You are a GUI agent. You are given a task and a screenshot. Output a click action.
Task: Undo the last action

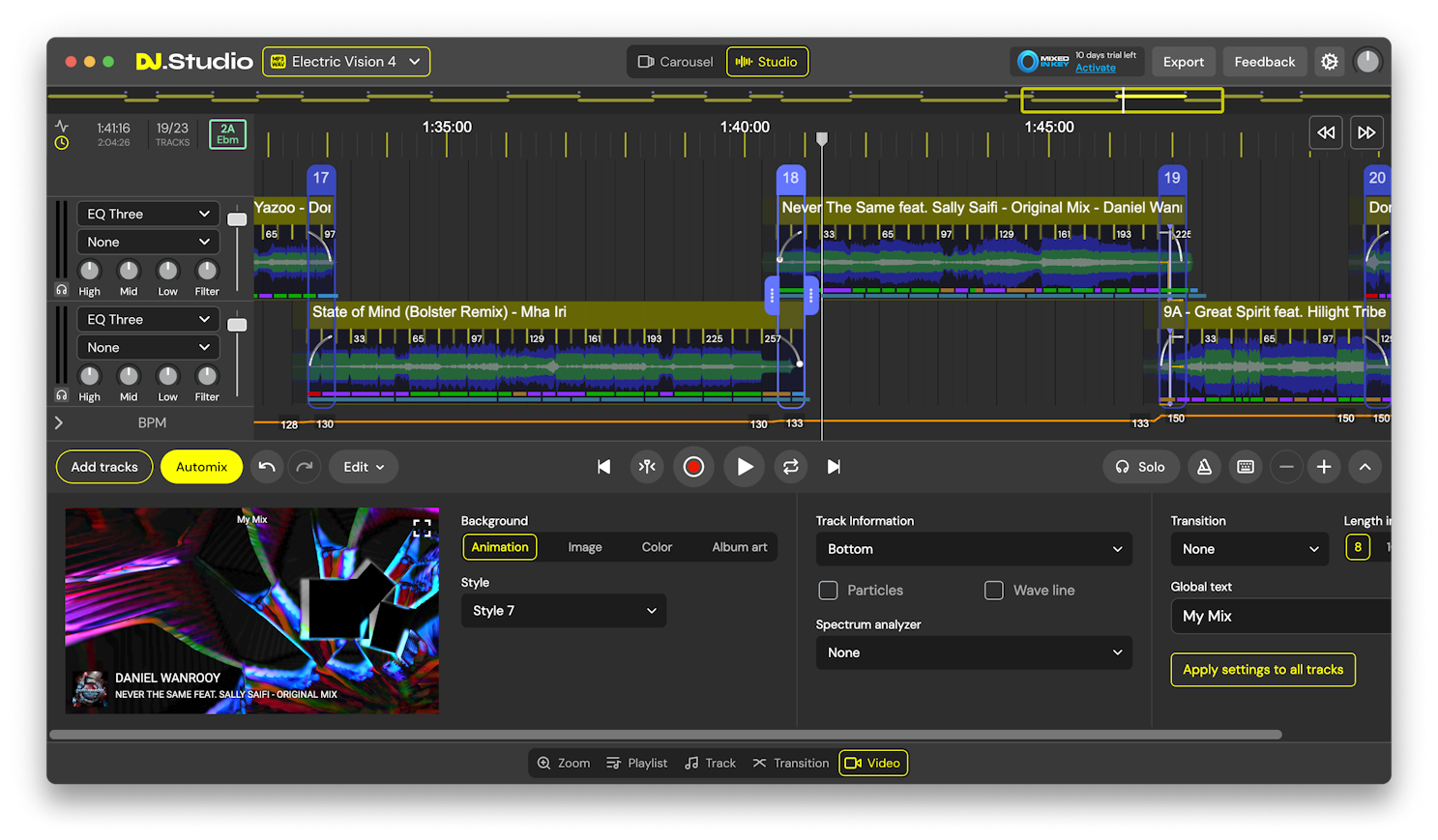[x=267, y=467]
